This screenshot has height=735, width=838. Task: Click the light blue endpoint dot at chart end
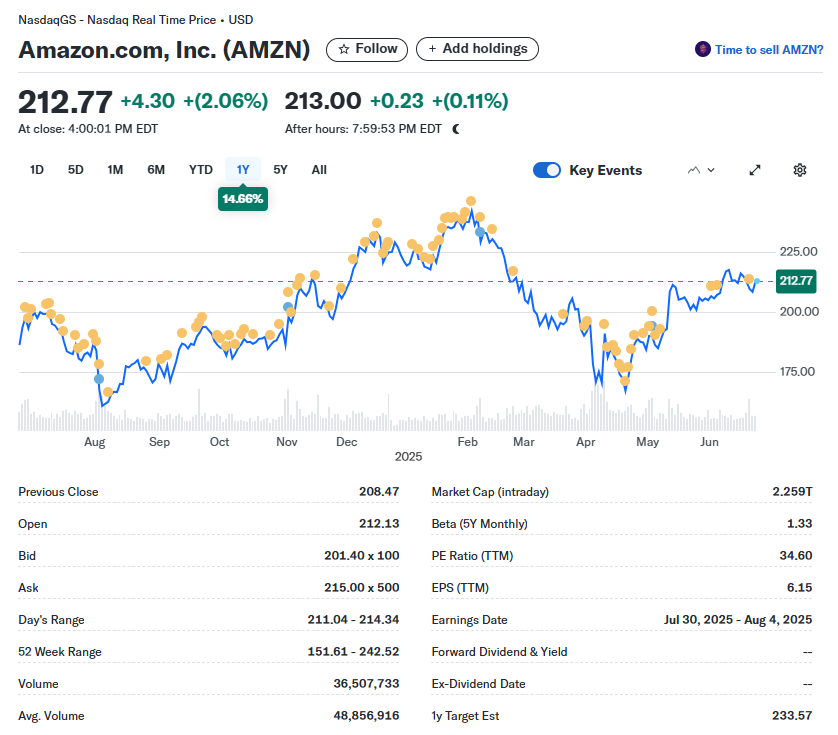pyautogui.click(x=757, y=281)
